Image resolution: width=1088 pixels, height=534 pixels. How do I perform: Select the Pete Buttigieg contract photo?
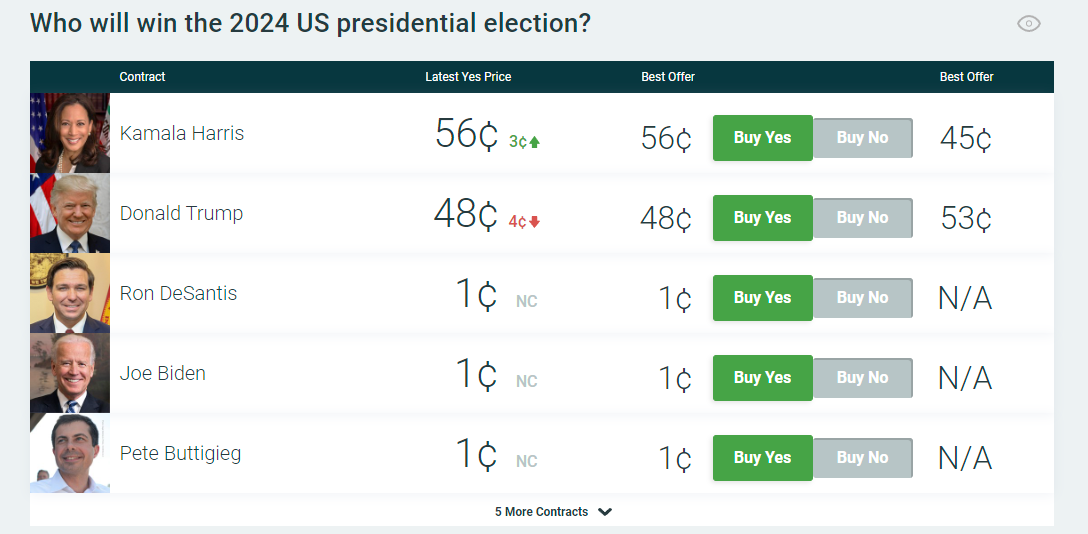coord(70,454)
